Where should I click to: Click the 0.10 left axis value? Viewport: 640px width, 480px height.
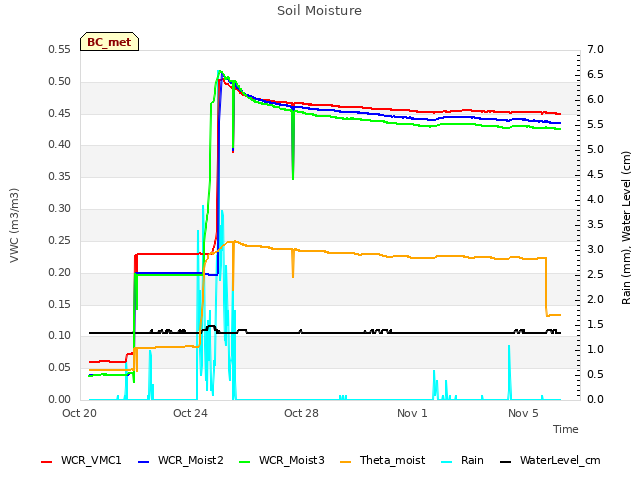[60, 336]
